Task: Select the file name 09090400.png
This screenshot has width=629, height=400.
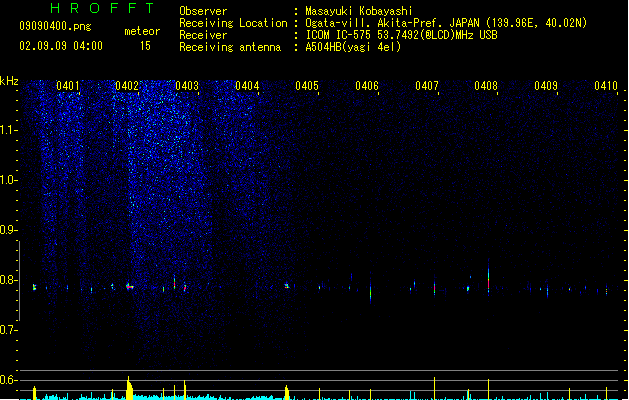Action: (x=55, y=26)
